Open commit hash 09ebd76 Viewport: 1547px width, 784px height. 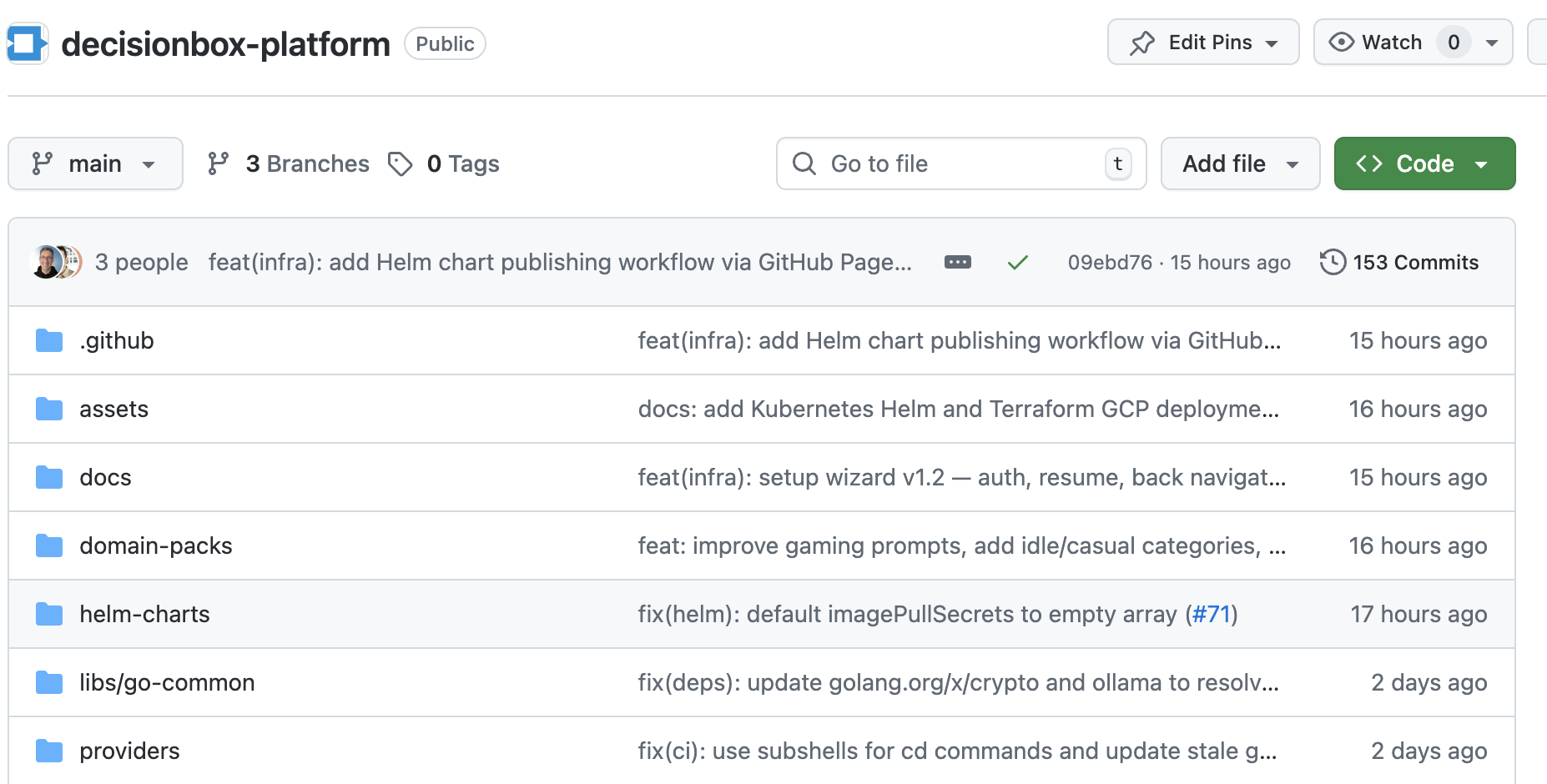click(1110, 263)
